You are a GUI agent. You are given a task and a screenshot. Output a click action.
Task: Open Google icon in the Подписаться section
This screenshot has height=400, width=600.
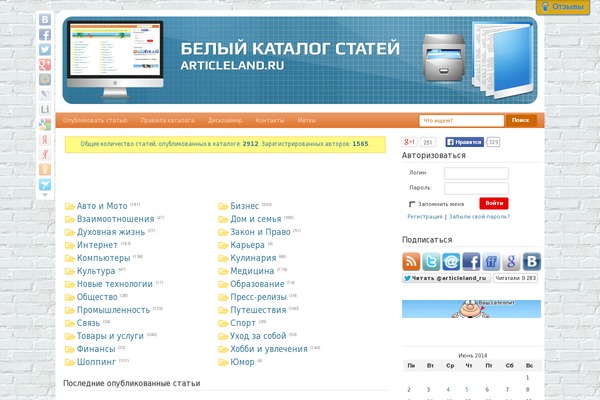click(x=512, y=261)
